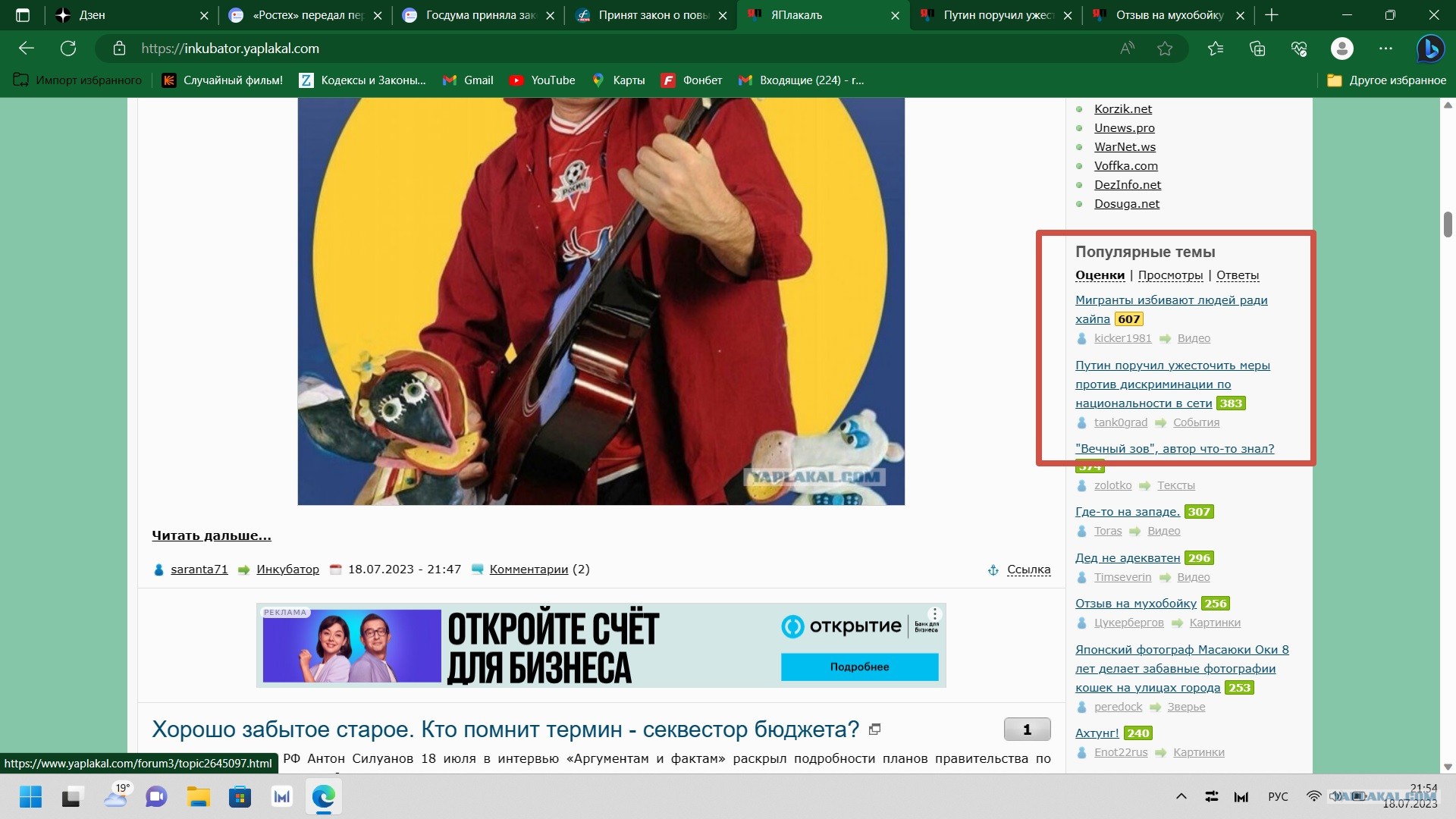
Task: Open Read Aloud in address bar
Action: [1128, 49]
